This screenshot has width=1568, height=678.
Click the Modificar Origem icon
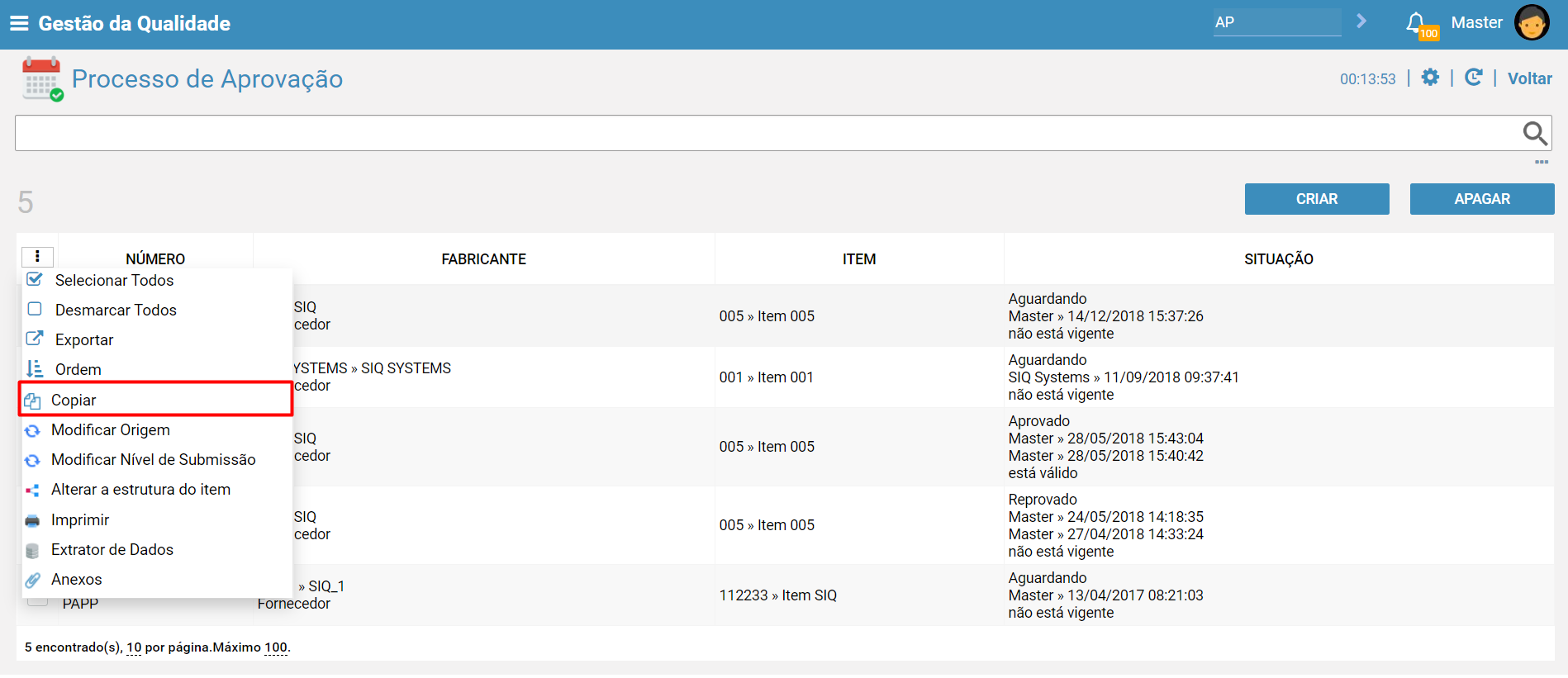tap(32, 430)
